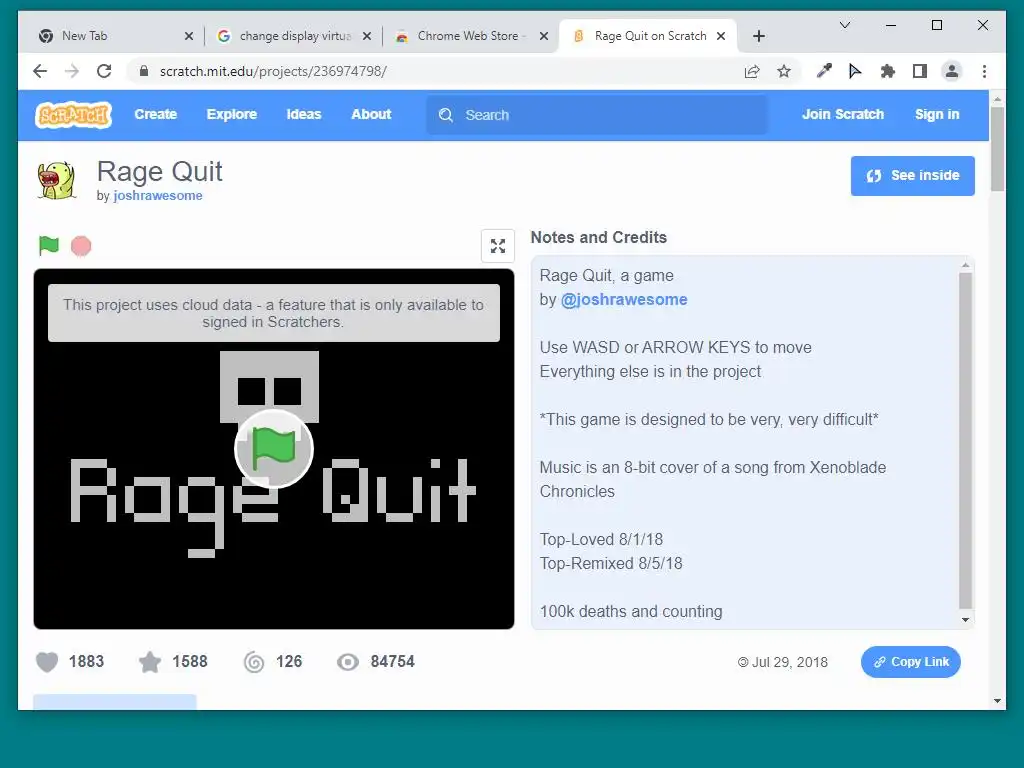Click the heart icon to love project

point(47,662)
